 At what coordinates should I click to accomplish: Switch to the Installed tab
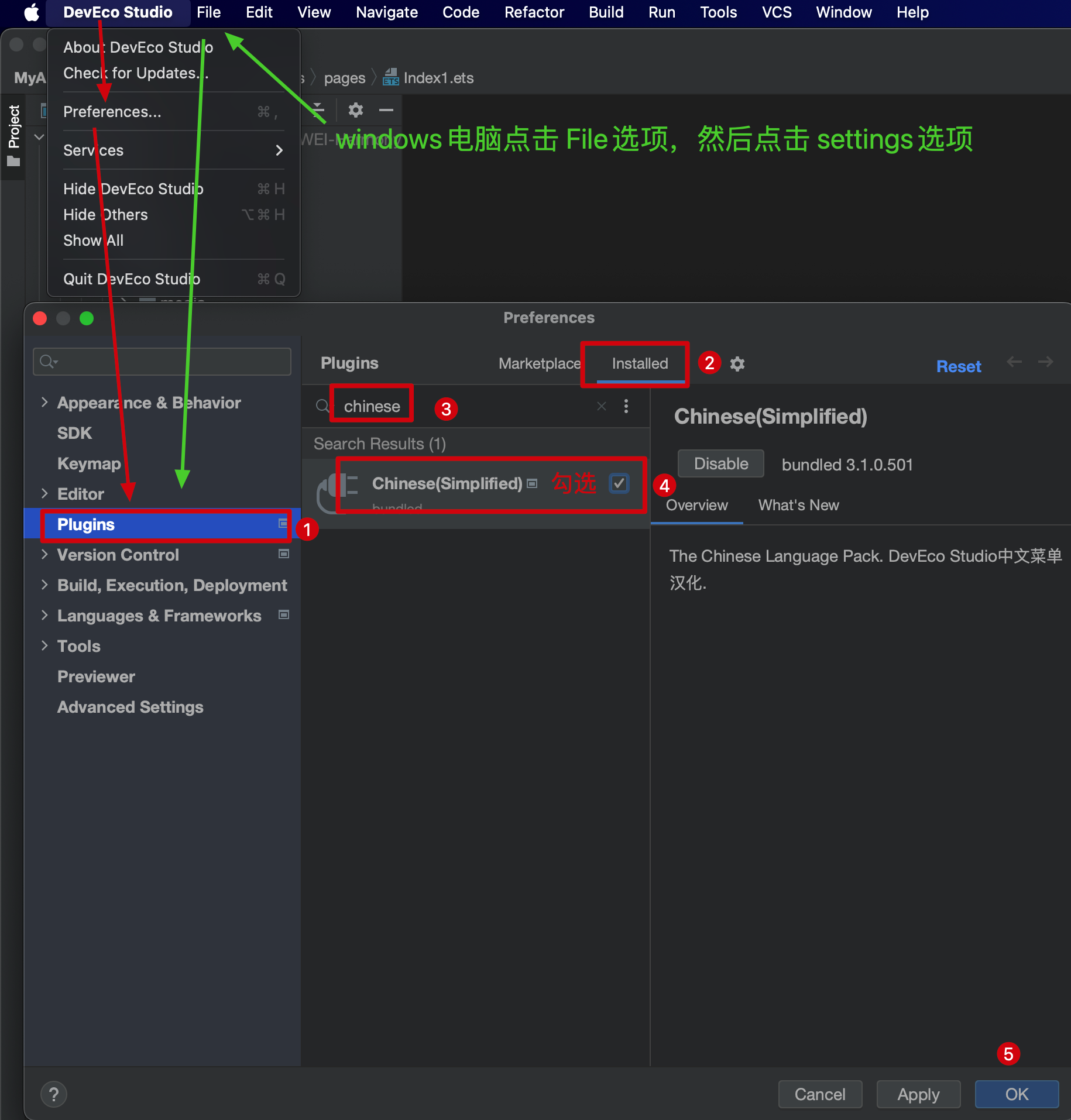point(640,363)
